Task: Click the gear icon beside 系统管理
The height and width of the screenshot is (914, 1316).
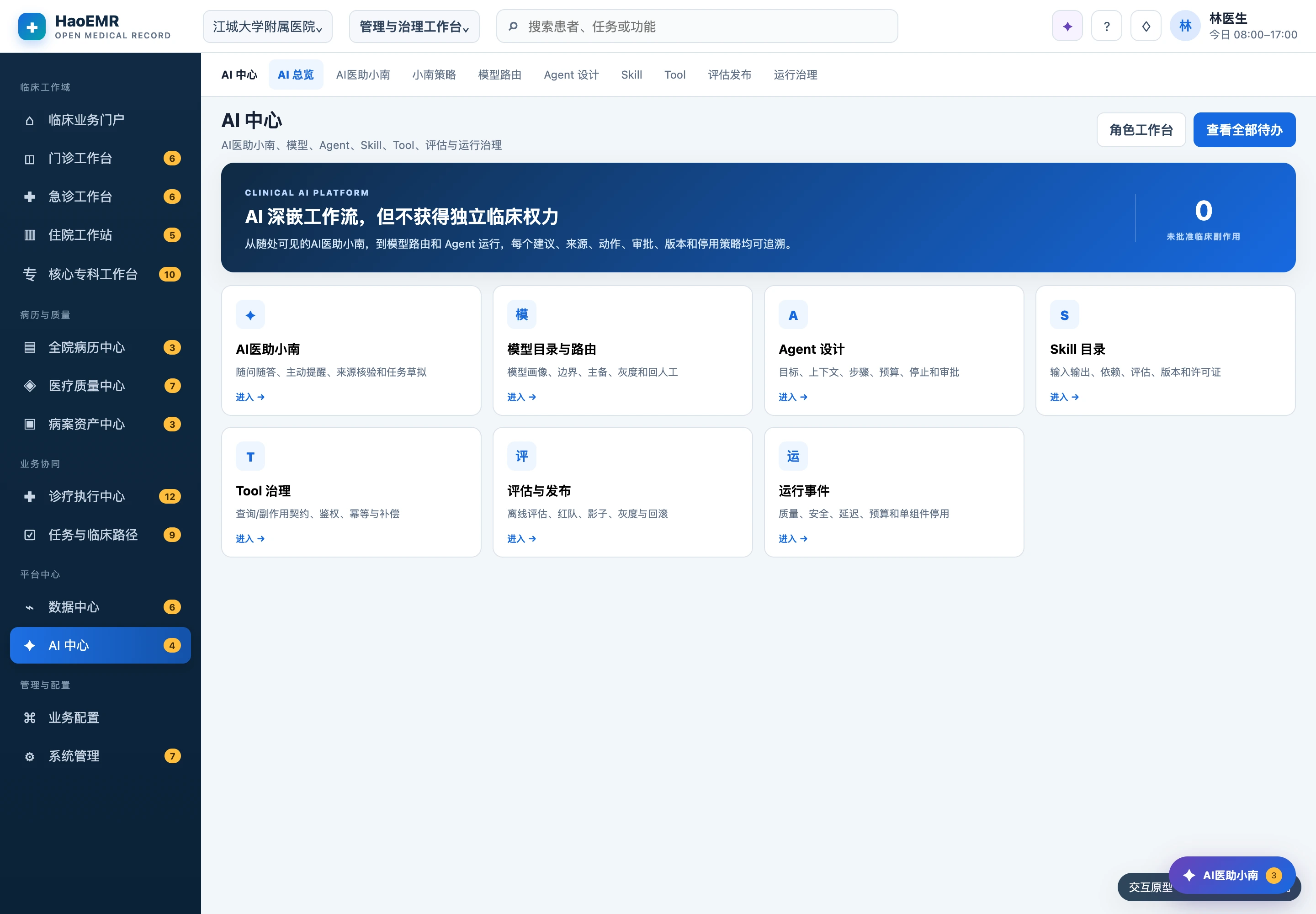Action: tap(30, 756)
